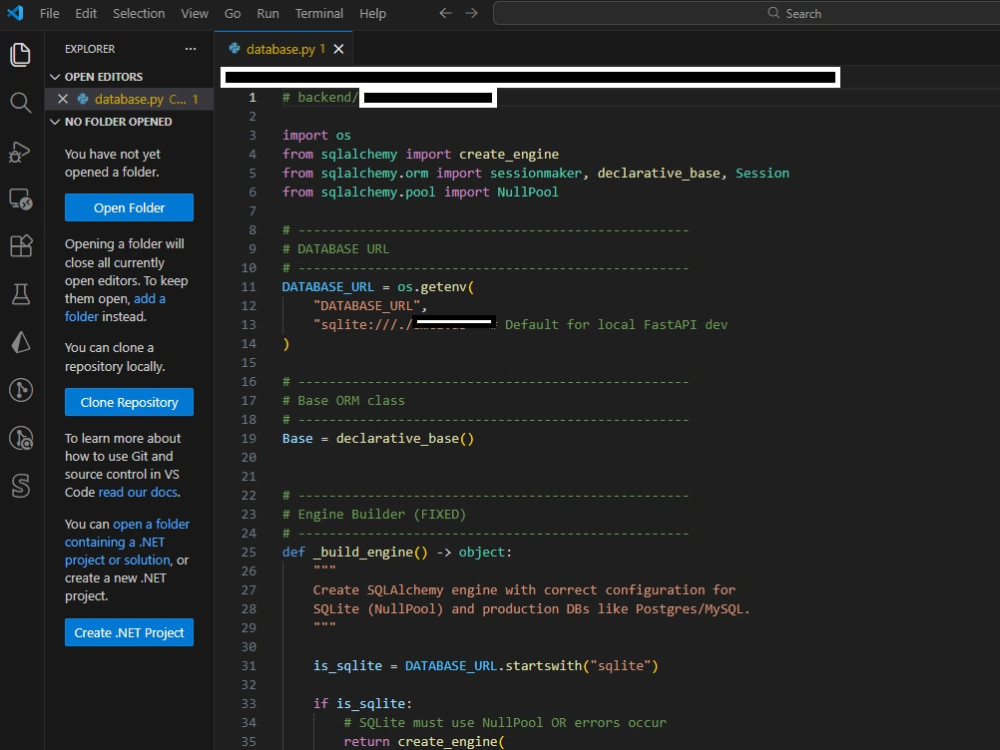Open the Terminal menu
This screenshot has height=750, width=1000.
coord(318,13)
